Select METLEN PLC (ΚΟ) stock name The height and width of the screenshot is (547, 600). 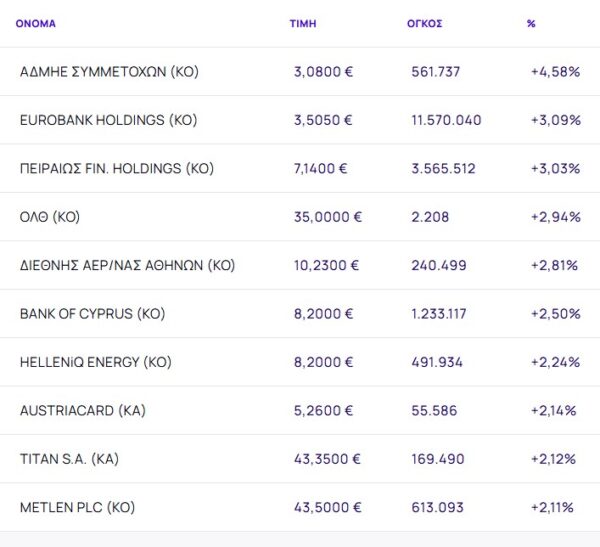tap(77, 508)
